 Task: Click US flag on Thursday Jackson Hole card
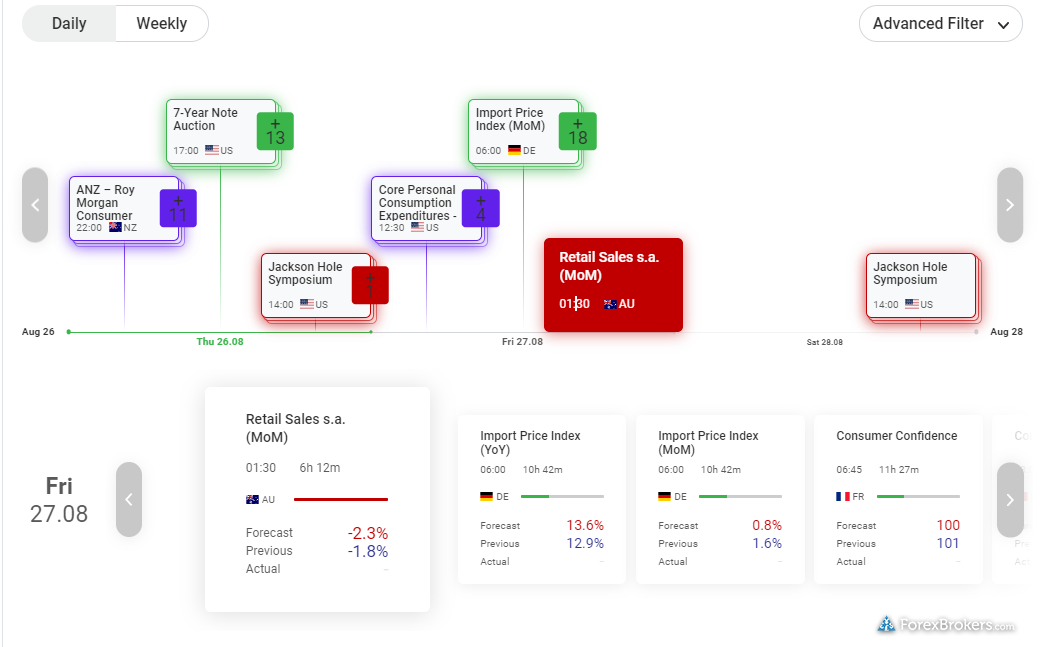tap(307, 304)
